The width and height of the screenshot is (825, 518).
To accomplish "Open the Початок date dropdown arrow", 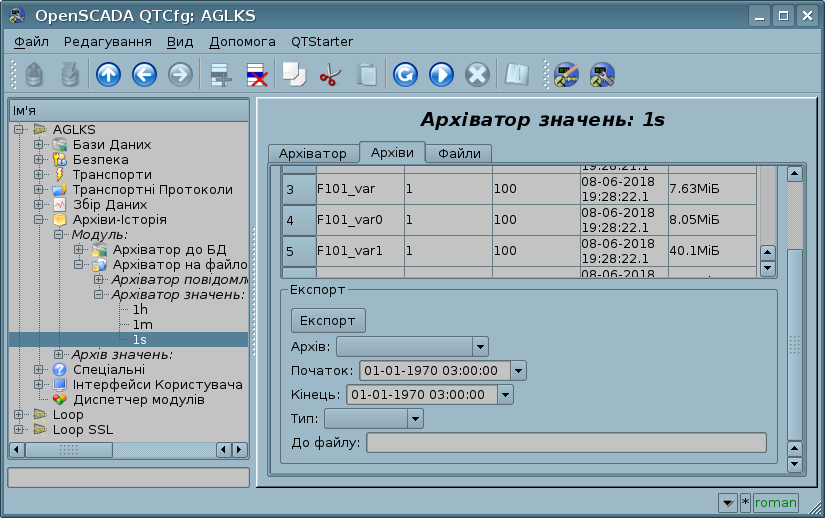I will (x=518, y=371).
